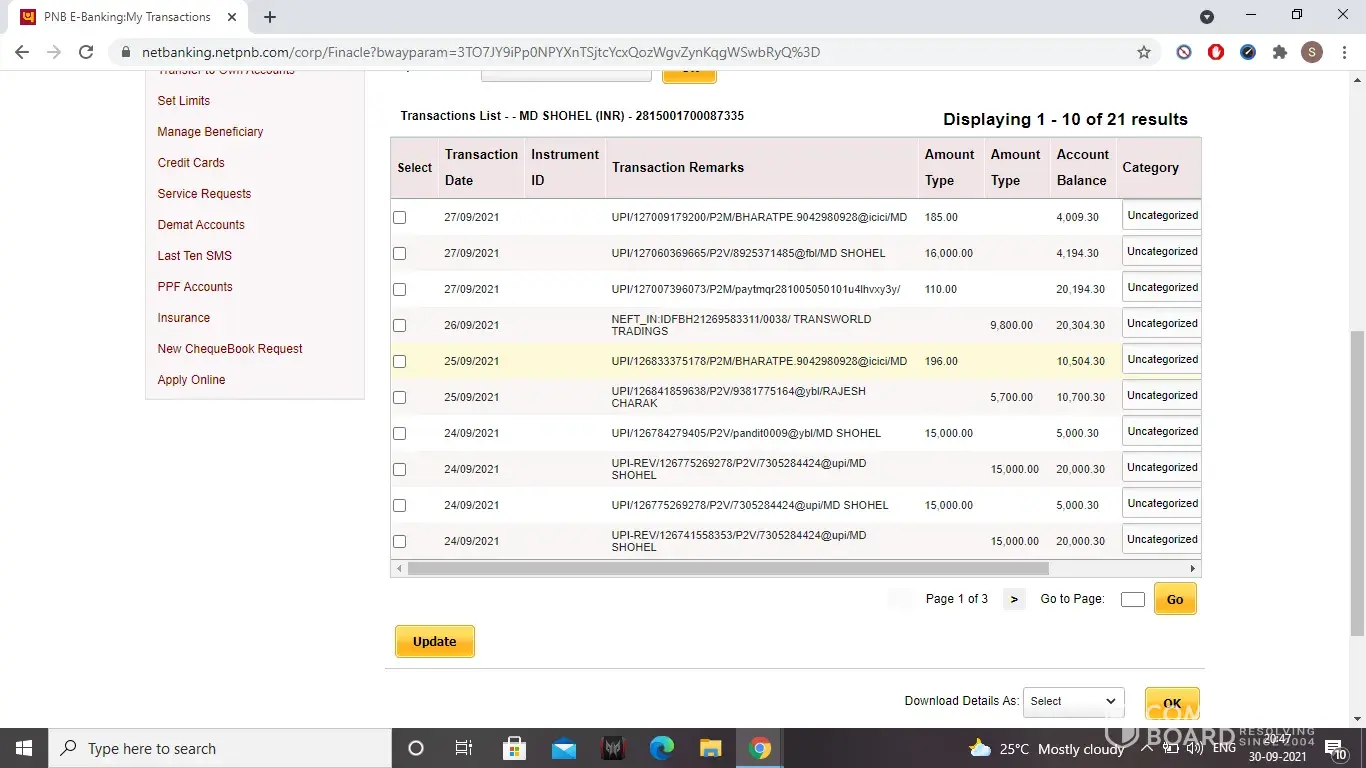
Task: Change category for the NEFT transaction row
Action: click(1161, 324)
